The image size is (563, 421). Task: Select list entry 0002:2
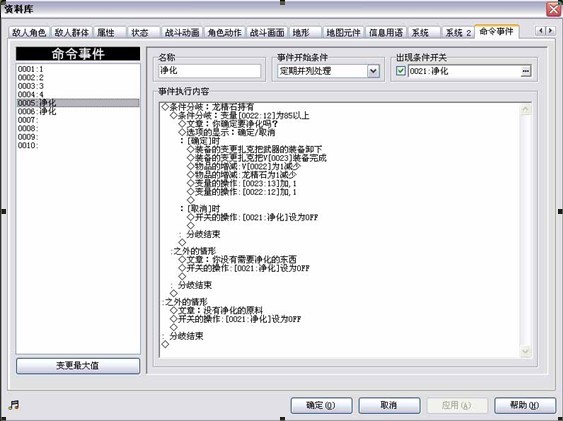(78, 78)
